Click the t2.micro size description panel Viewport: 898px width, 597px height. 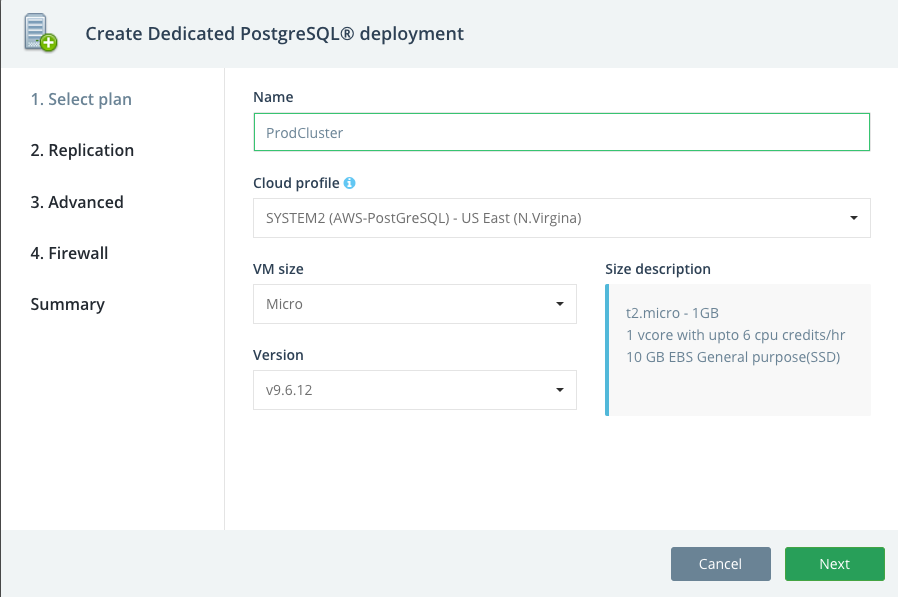coord(738,348)
